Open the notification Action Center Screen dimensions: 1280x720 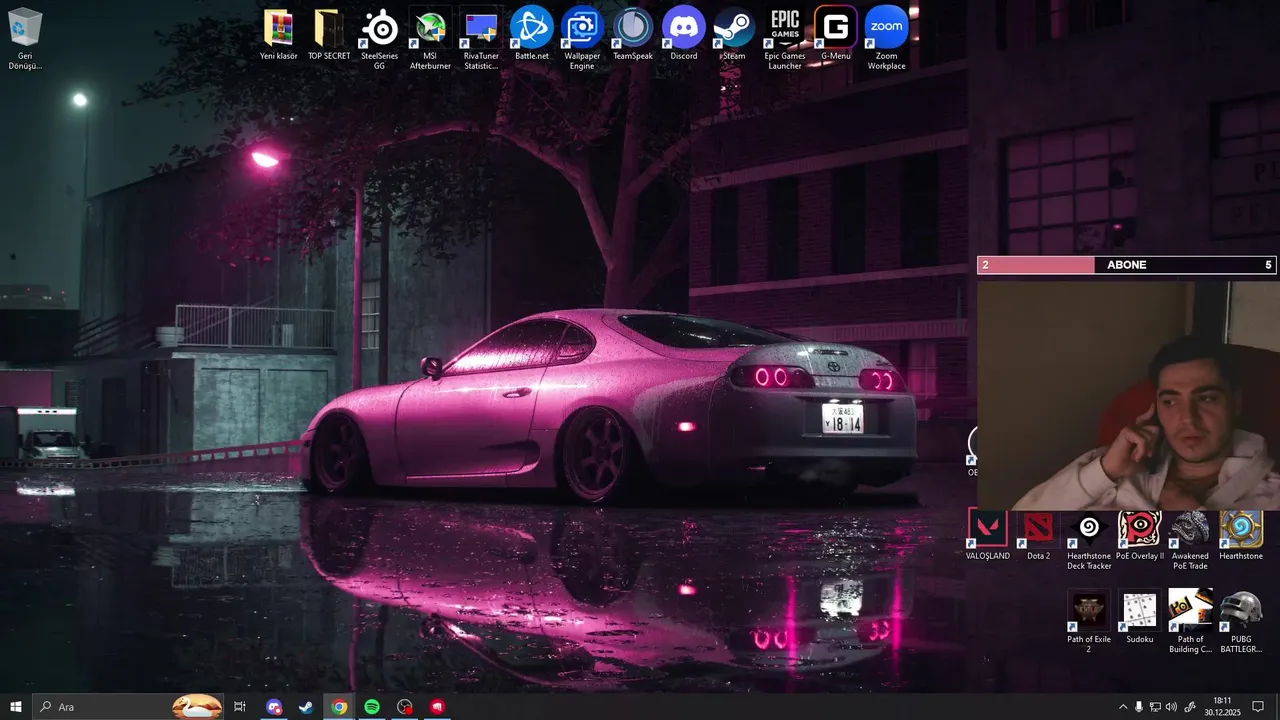coord(1259,707)
